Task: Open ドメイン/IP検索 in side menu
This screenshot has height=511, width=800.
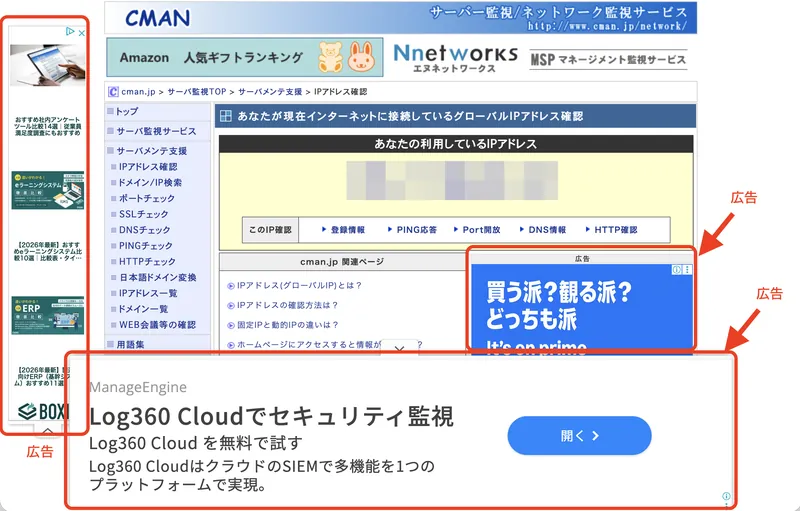Action: pyautogui.click(x=150, y=183)
